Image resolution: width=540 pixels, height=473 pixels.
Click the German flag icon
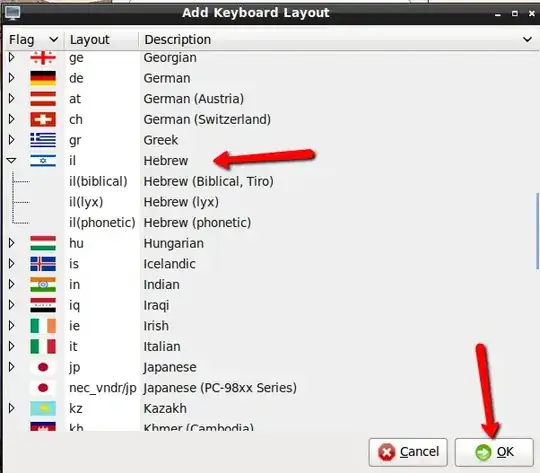click(x=43, y=78)
